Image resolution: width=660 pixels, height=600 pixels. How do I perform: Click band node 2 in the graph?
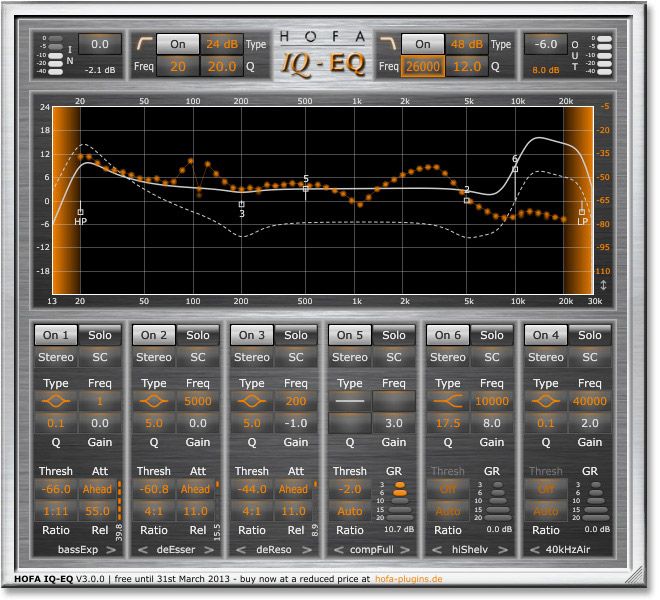(466, 200)
